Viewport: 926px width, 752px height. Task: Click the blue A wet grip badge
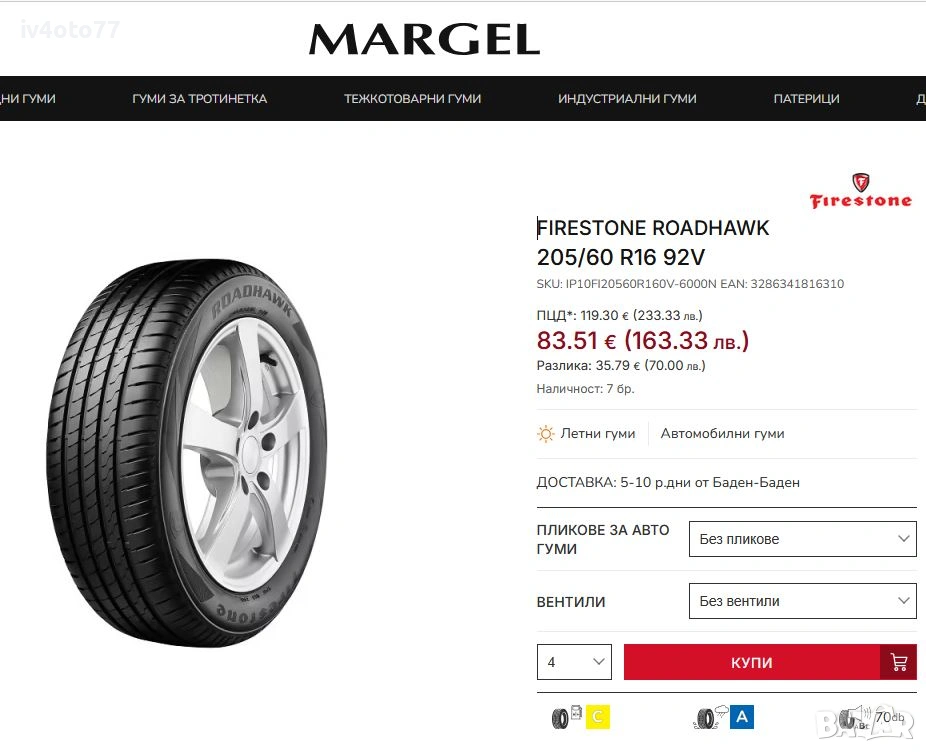coord(742,717)
